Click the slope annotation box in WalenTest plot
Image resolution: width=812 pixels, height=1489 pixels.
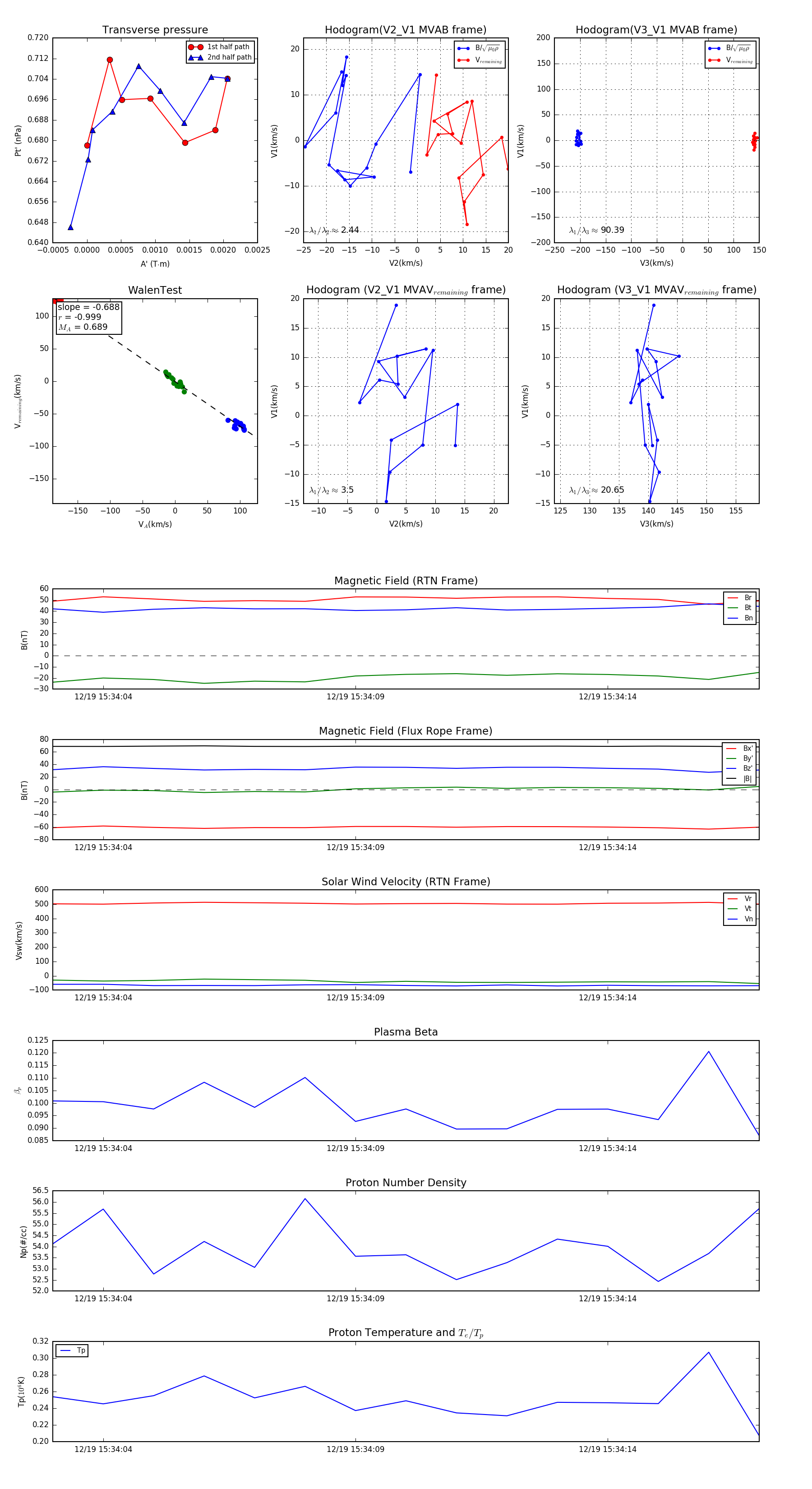click(88, 317)
